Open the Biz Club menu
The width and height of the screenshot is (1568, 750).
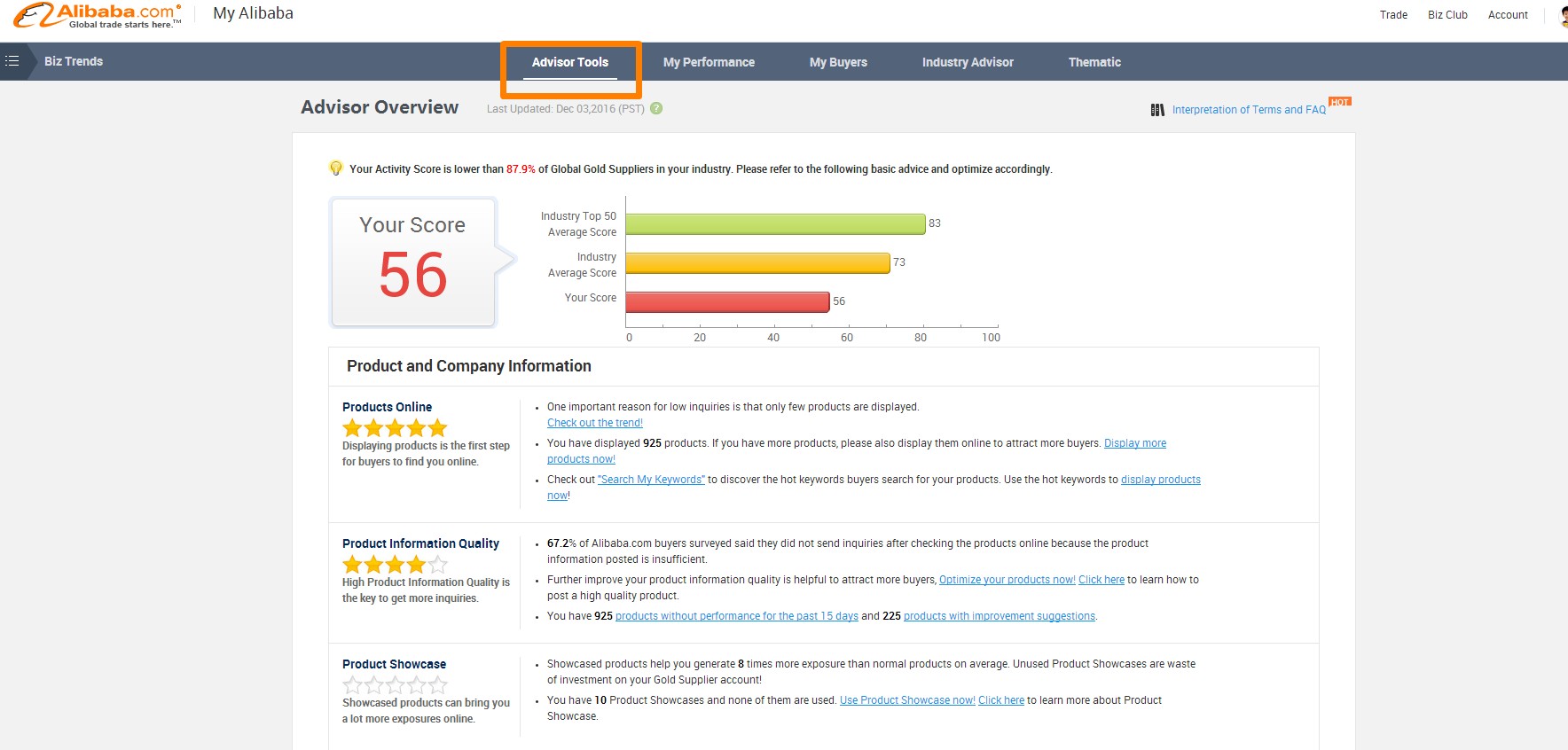[x=1447, y=15]
